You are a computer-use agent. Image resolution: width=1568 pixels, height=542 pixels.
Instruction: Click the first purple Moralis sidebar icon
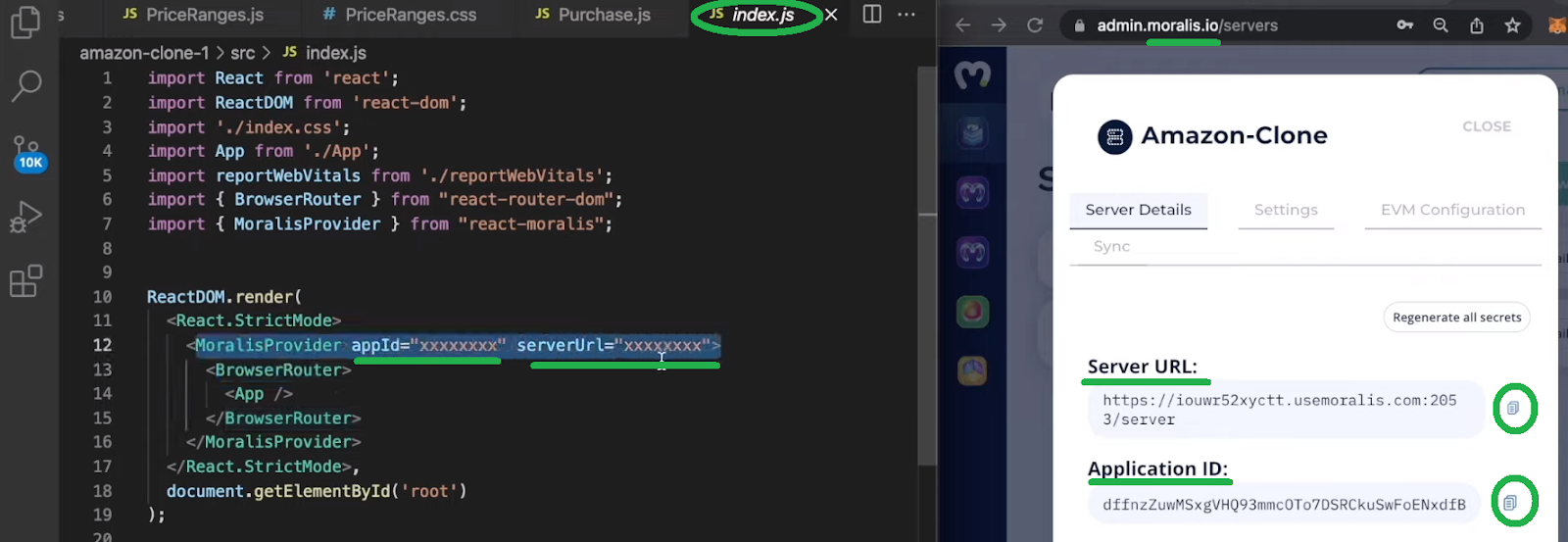[x=972, y=193]
